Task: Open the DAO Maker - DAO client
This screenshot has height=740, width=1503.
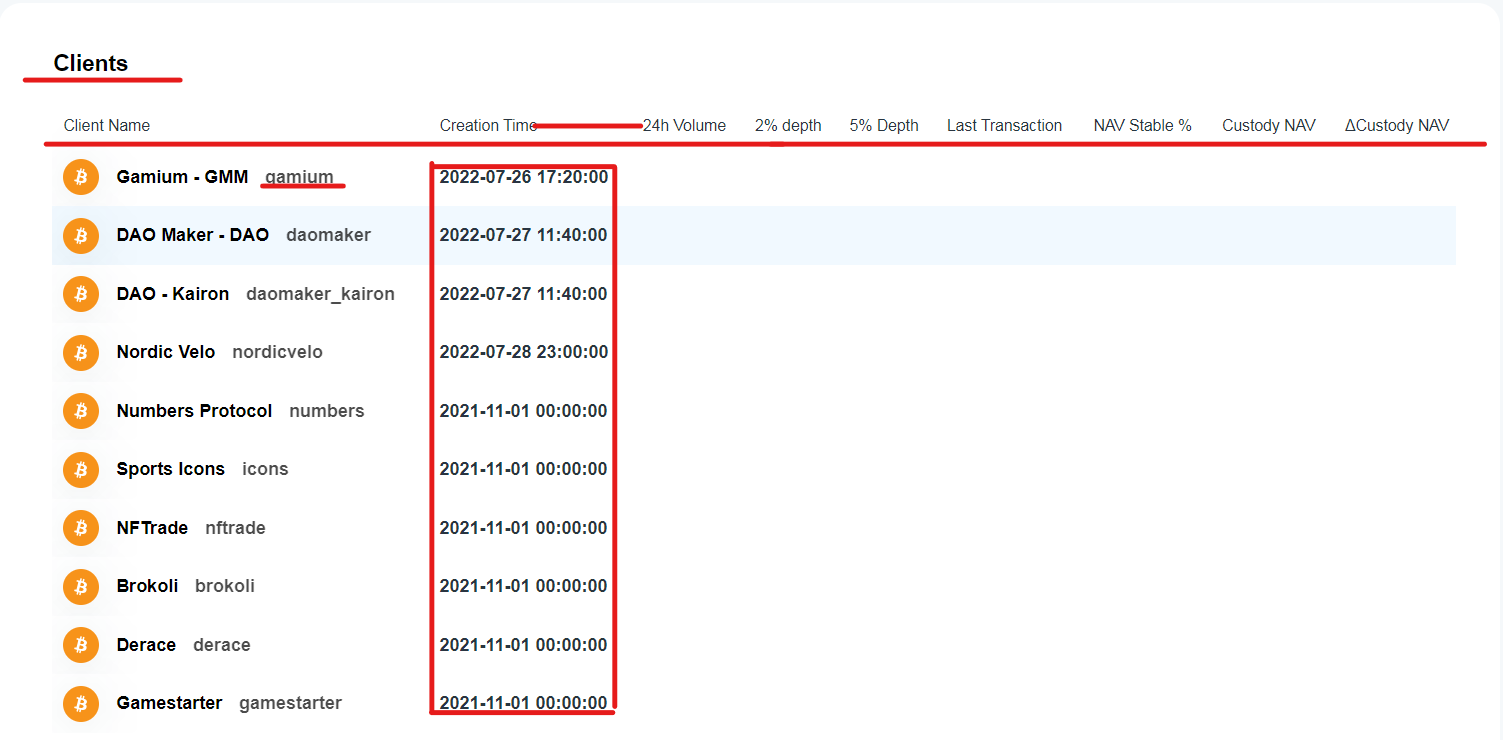Action: (x=193, y=235)
